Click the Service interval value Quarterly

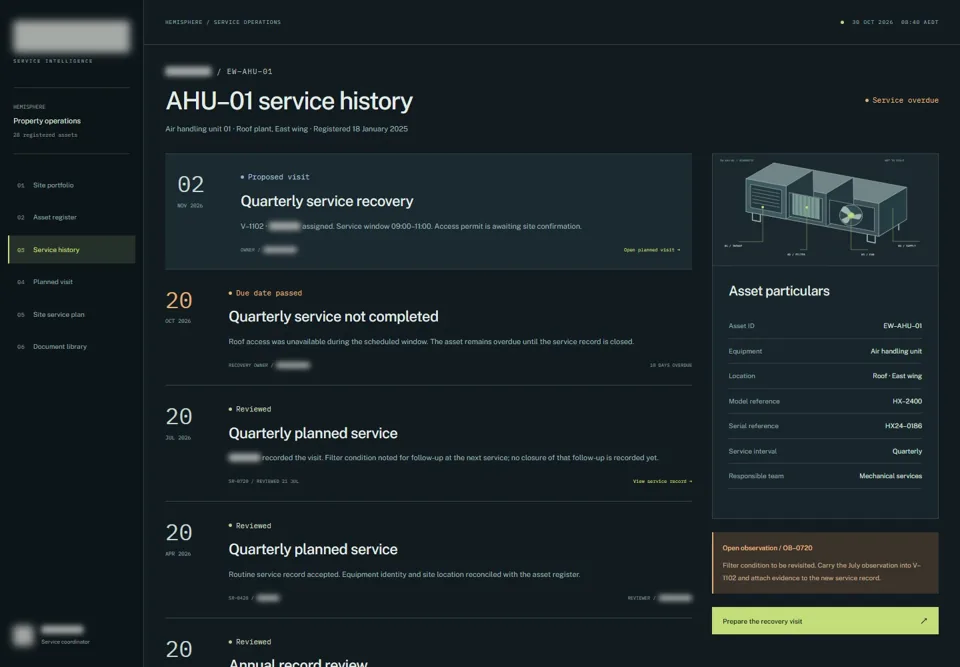point(907,451)
